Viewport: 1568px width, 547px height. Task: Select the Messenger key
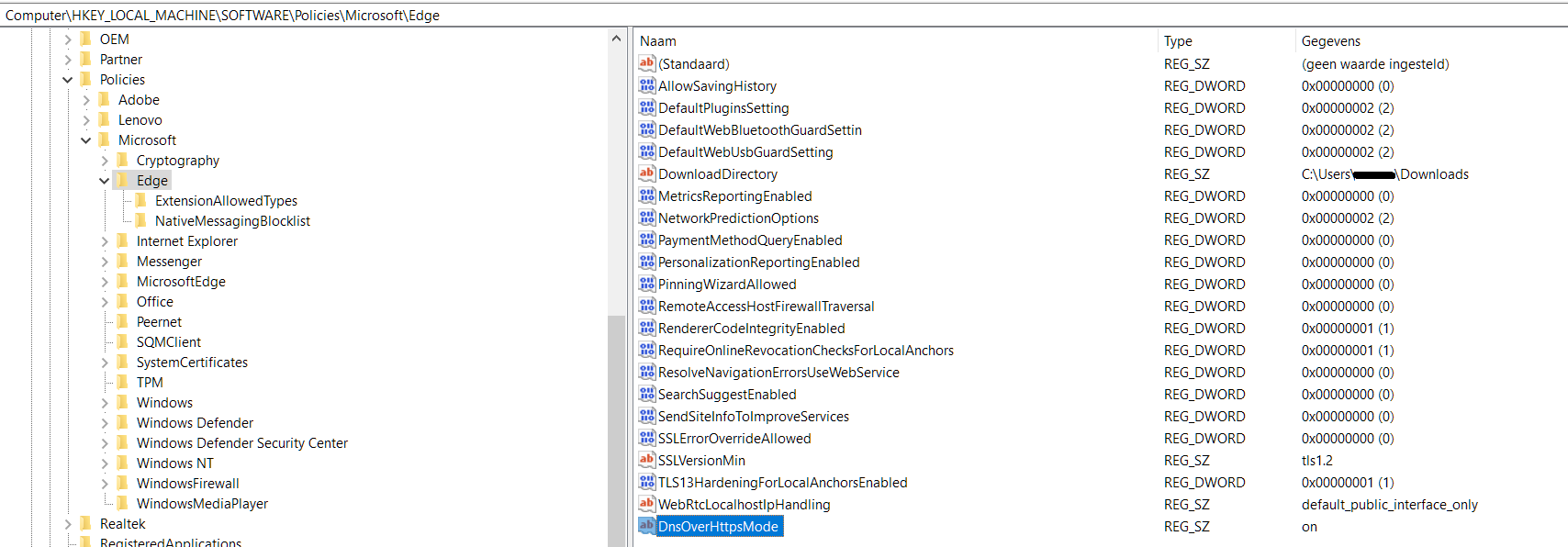pyautogui.click(x=169, y=261)
